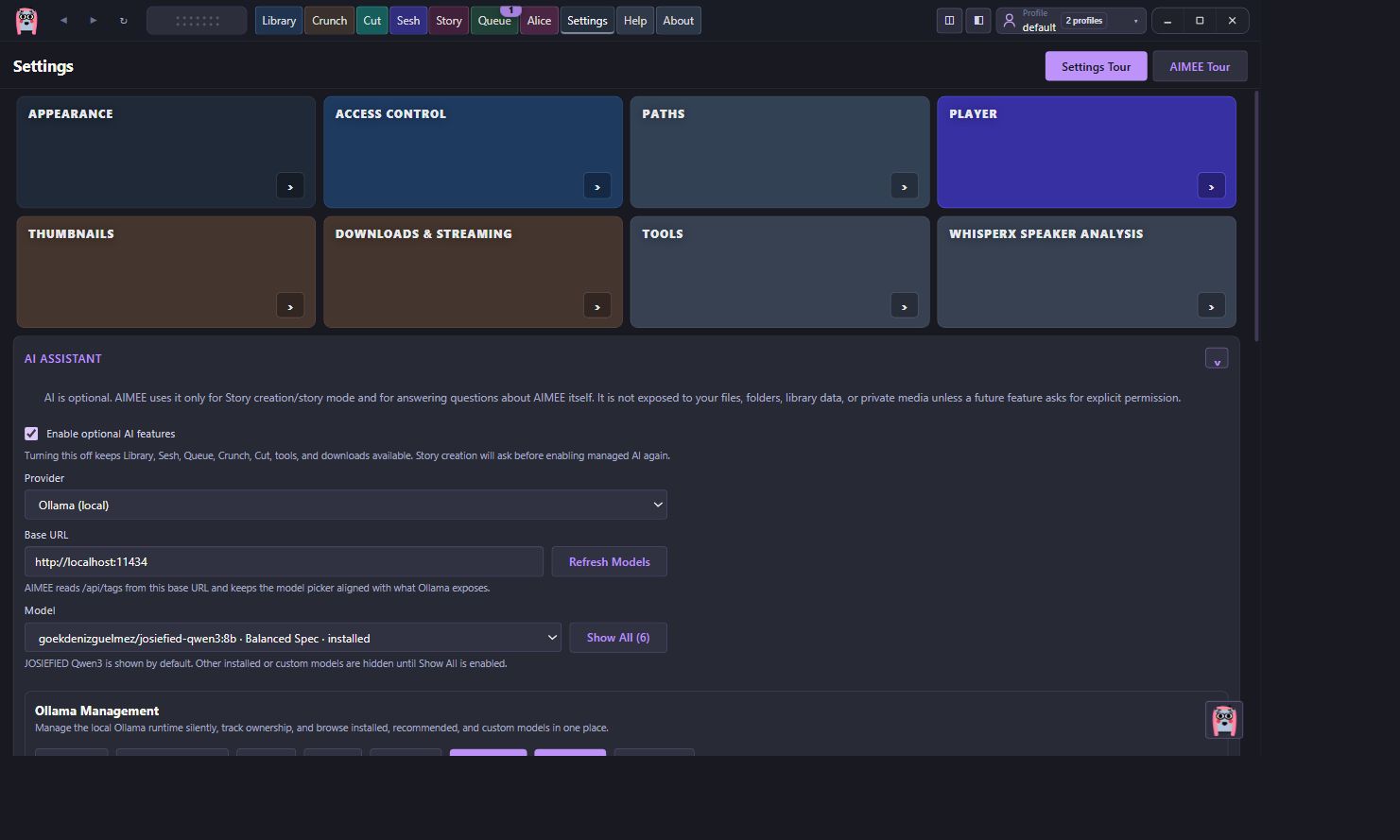Expand the Access Control card arrow
The width and height of the screenshot is (1400, 840).
(597, 186)
